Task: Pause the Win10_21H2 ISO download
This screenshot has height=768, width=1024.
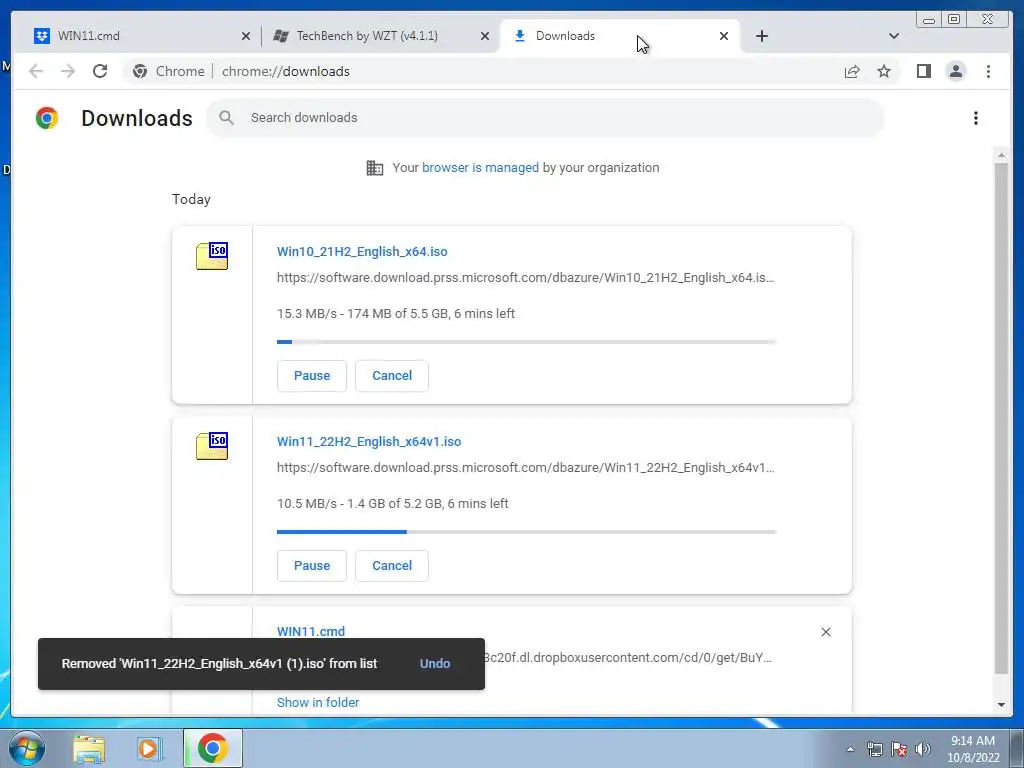Action: pyautogui.click(x=312, y=376)
